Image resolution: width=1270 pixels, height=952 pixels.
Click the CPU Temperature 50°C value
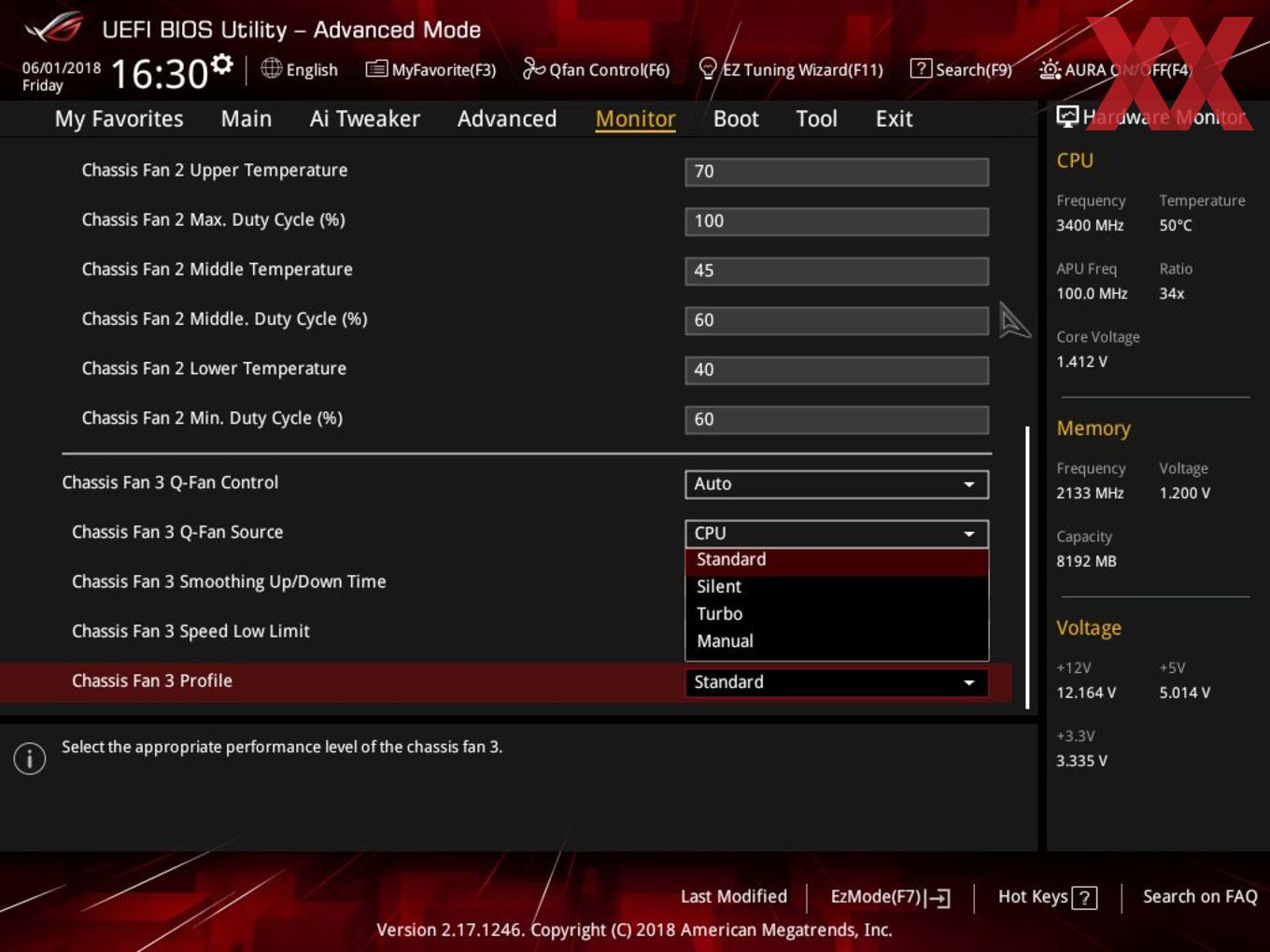click(1176, 225)
